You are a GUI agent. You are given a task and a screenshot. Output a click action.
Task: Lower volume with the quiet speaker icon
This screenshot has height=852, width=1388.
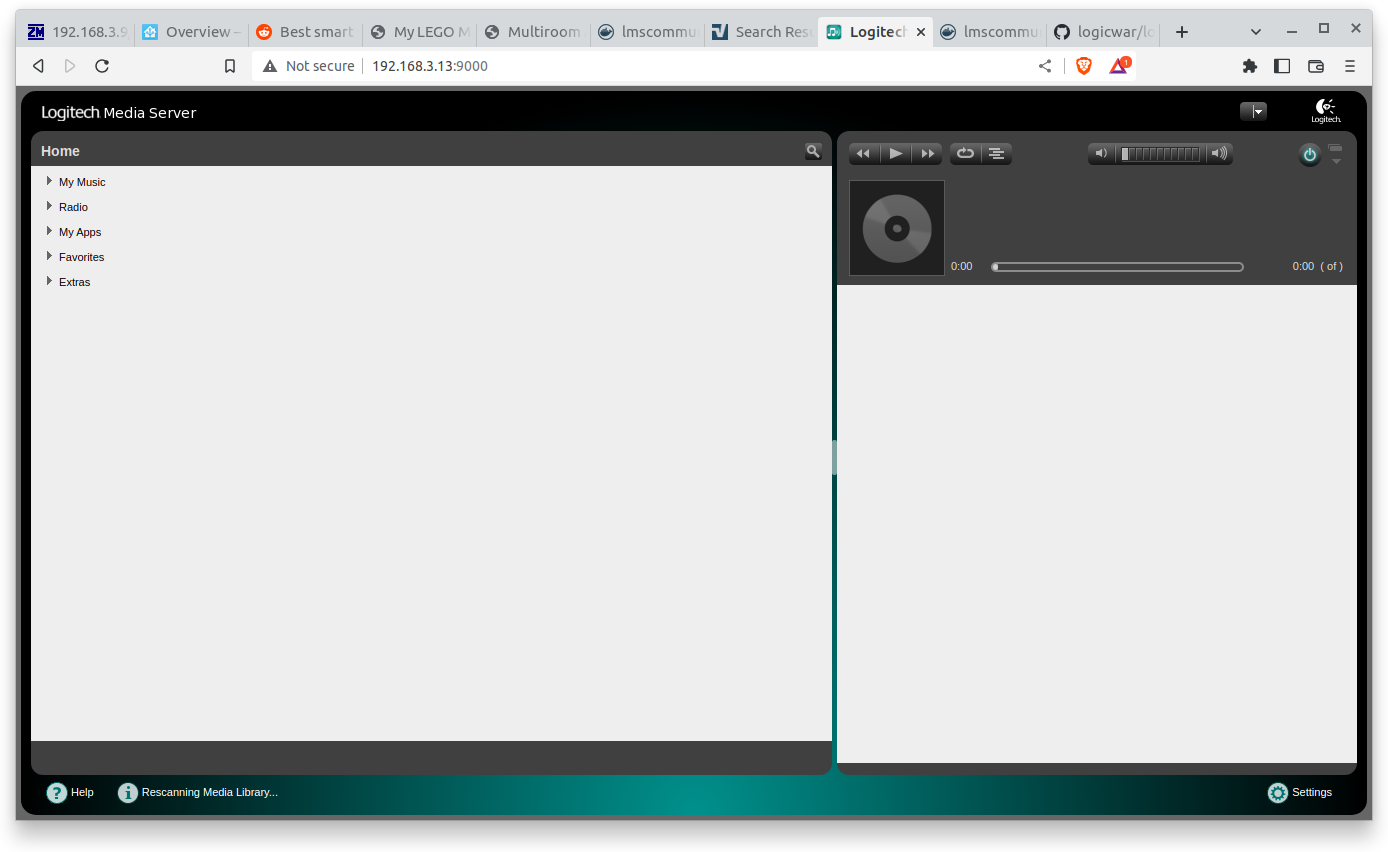pos(1102,154)
